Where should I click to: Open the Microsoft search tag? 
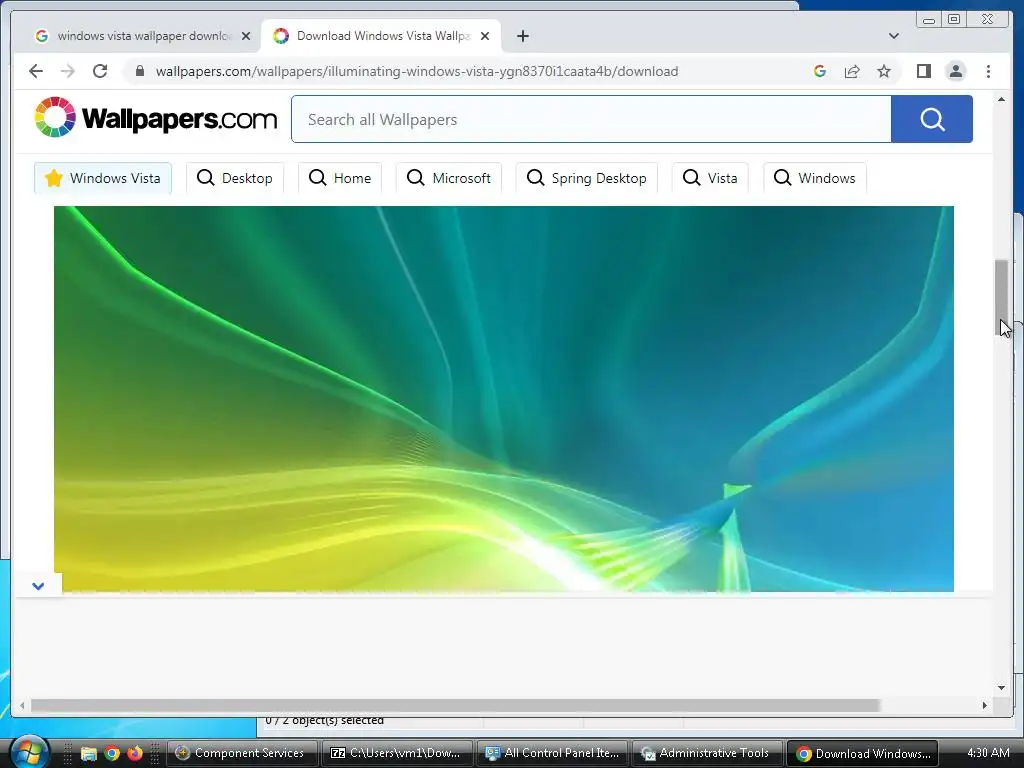[449, 178]
